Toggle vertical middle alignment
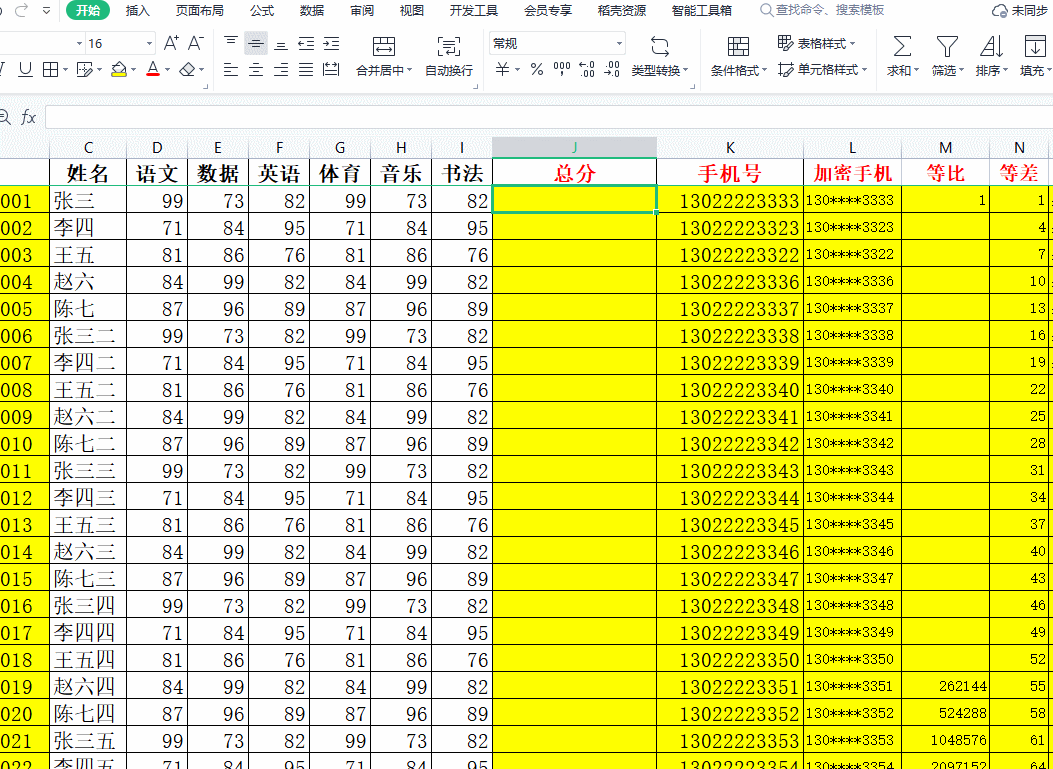 [x=256, y=43]
